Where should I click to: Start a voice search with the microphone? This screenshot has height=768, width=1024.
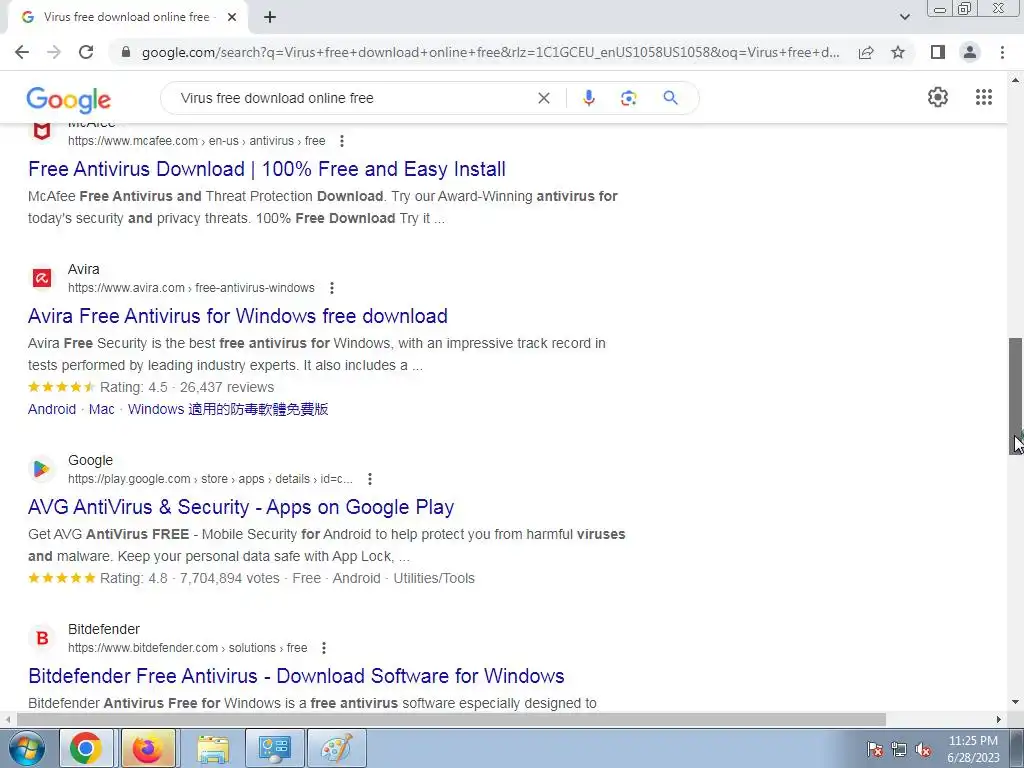click(588, 98)
